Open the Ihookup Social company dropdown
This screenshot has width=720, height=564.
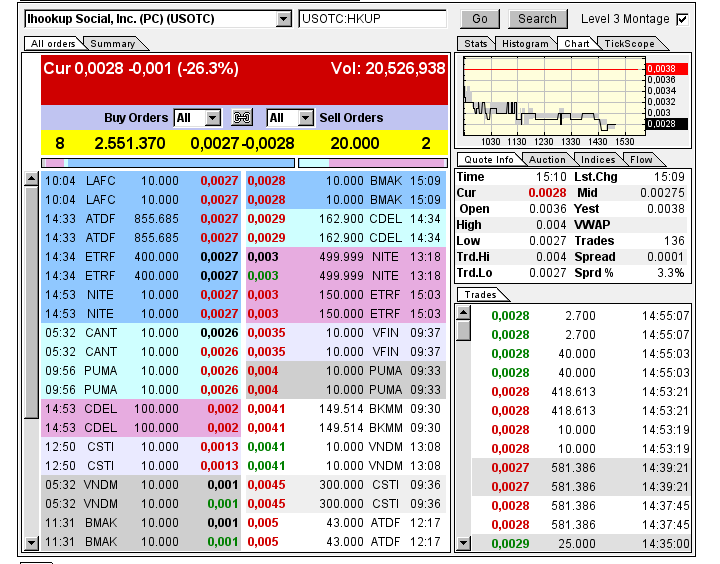(282, 19)
